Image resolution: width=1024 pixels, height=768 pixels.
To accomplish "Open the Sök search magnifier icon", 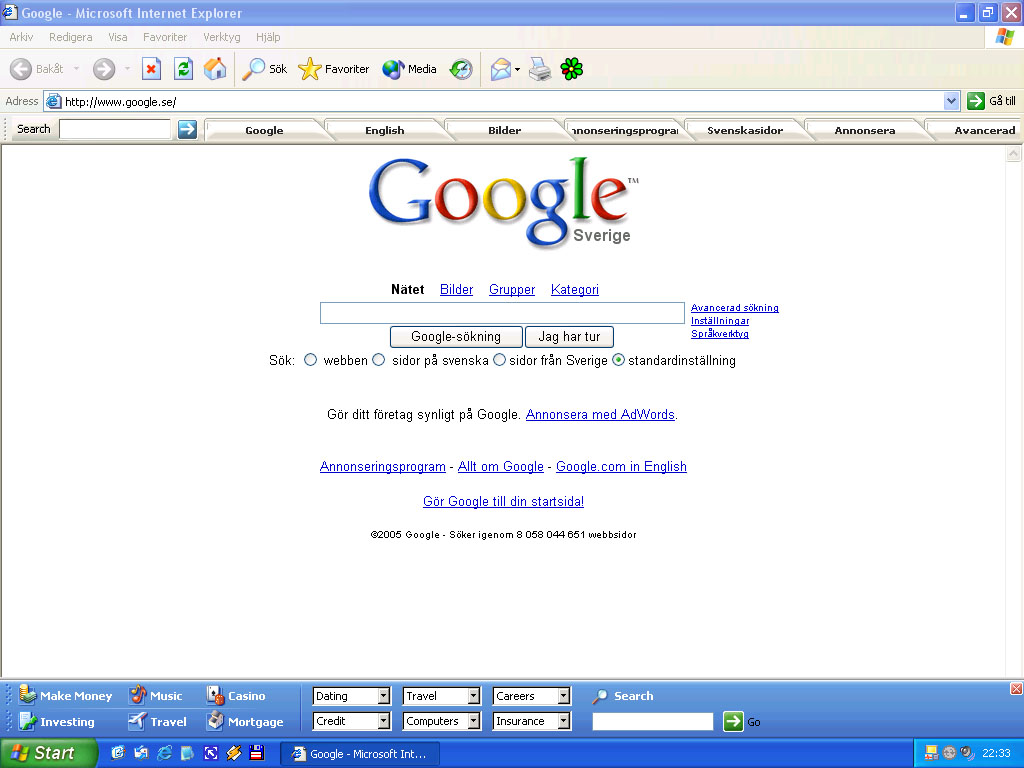I will point(253,69).
